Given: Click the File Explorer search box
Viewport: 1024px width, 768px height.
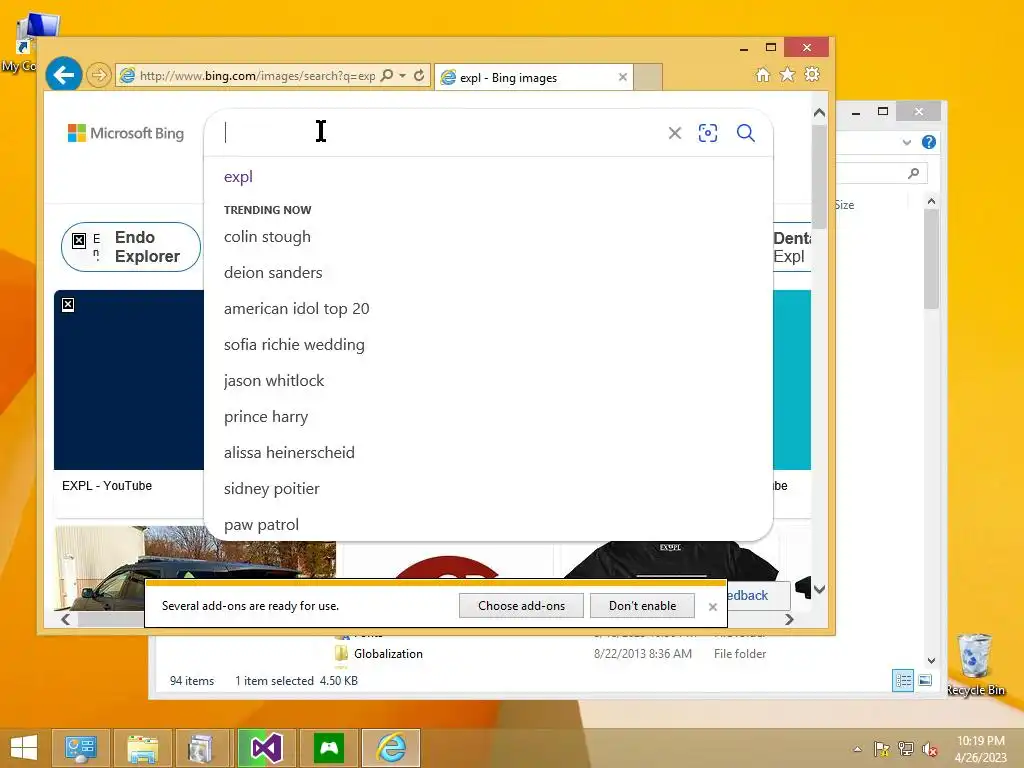Looking at the screenshot, I should (x=881, y=173).
